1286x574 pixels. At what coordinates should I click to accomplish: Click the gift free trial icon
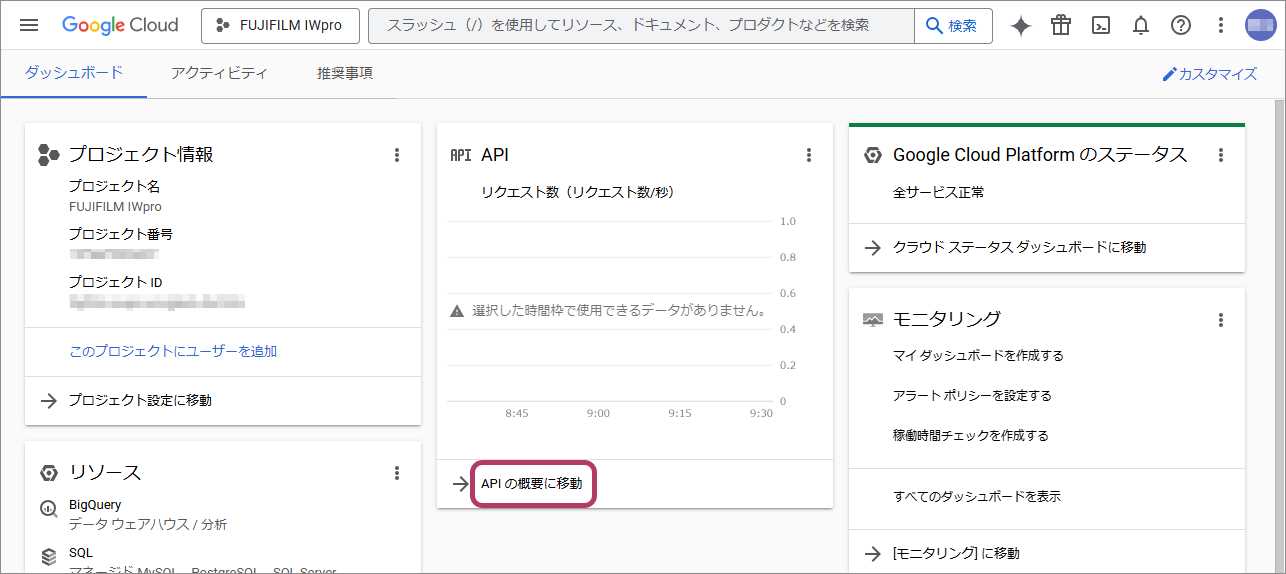pyautogui.click(x=1061, y=26)
